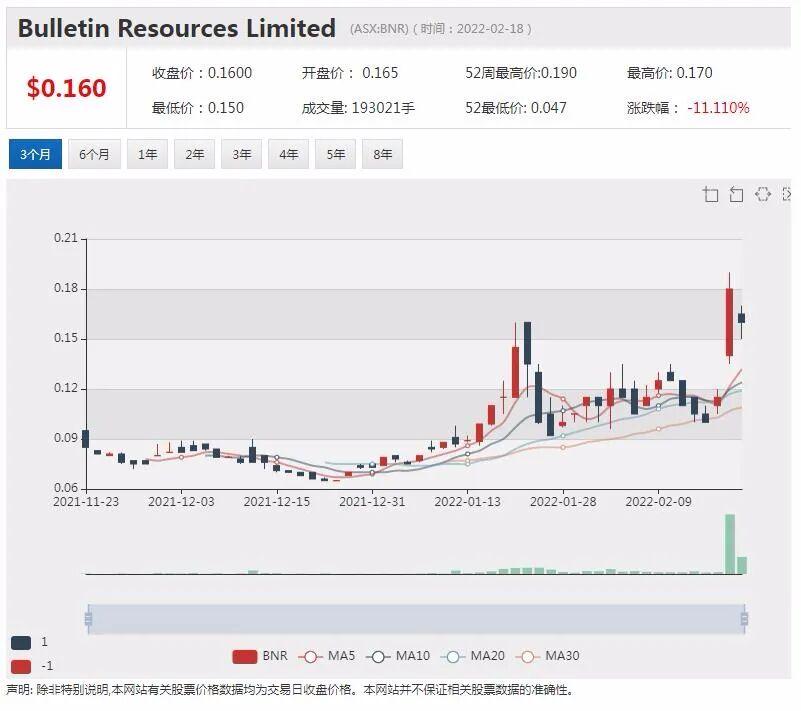
Task: Click the left handle of the zoom slider
Action: (x=88, y=619)
